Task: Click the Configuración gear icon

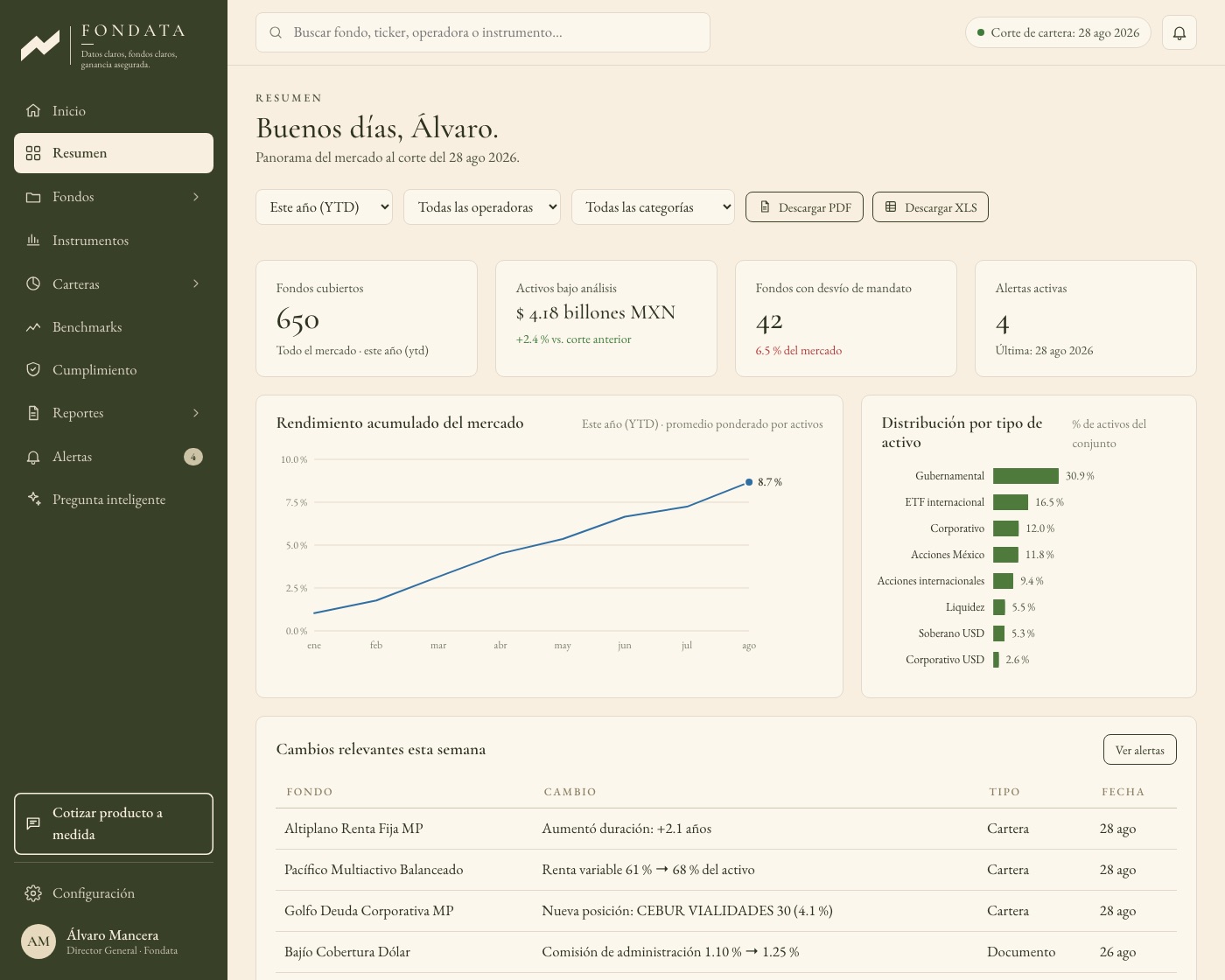Action: tap(33, 893)
